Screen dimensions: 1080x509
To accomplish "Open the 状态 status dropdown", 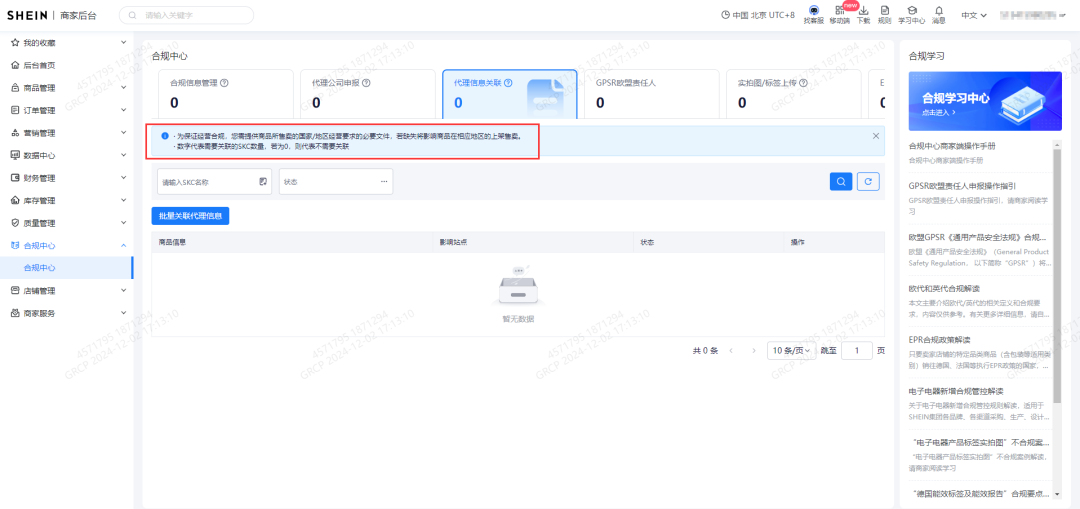I will point(336,182).
